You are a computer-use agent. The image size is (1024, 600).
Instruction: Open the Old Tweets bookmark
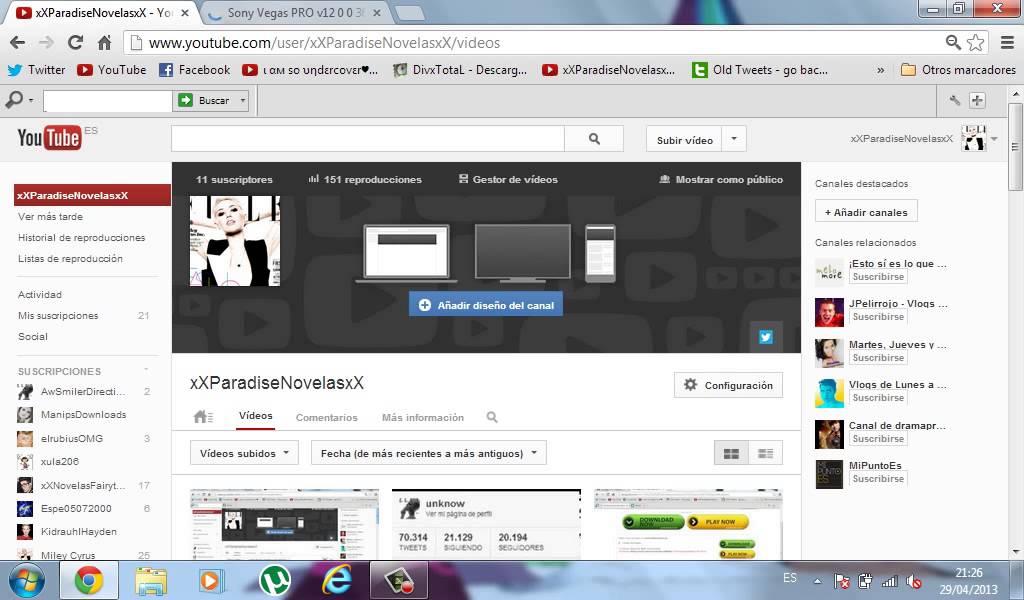tap(760, 70)
